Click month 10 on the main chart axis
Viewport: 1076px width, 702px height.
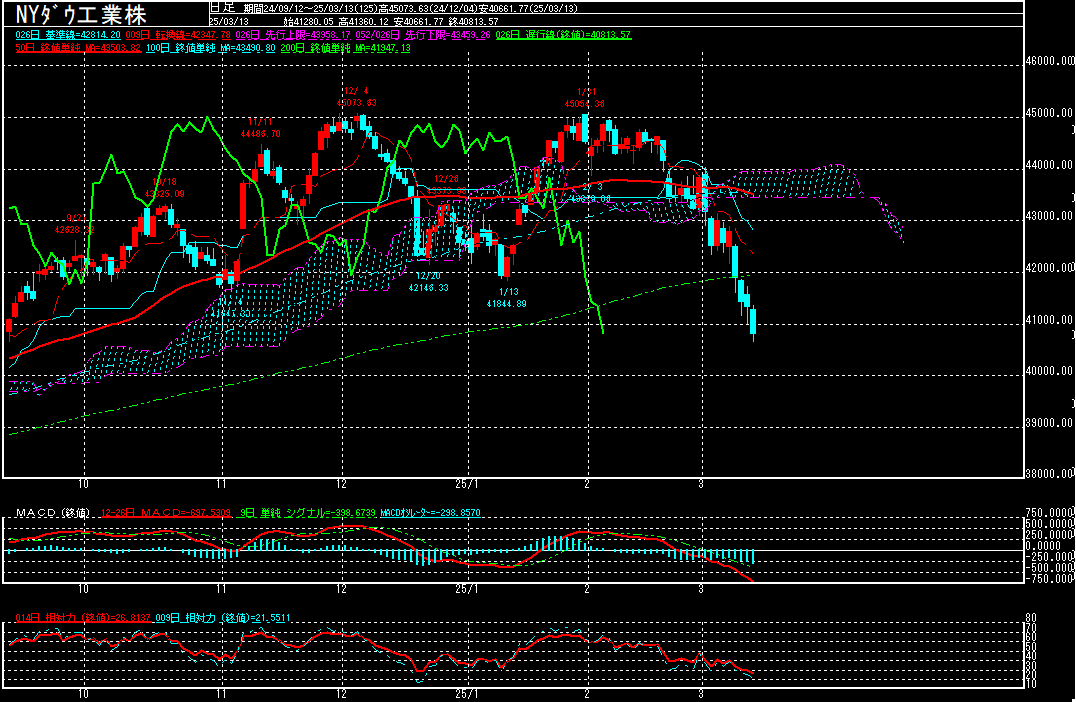point(83,484)
